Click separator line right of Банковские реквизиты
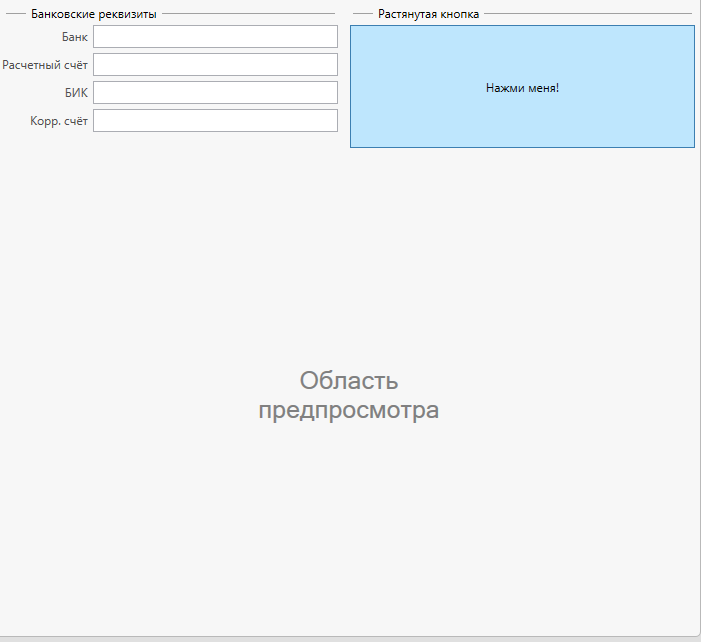The width and height of the screenshot is (701, 642). pos(248,14)
